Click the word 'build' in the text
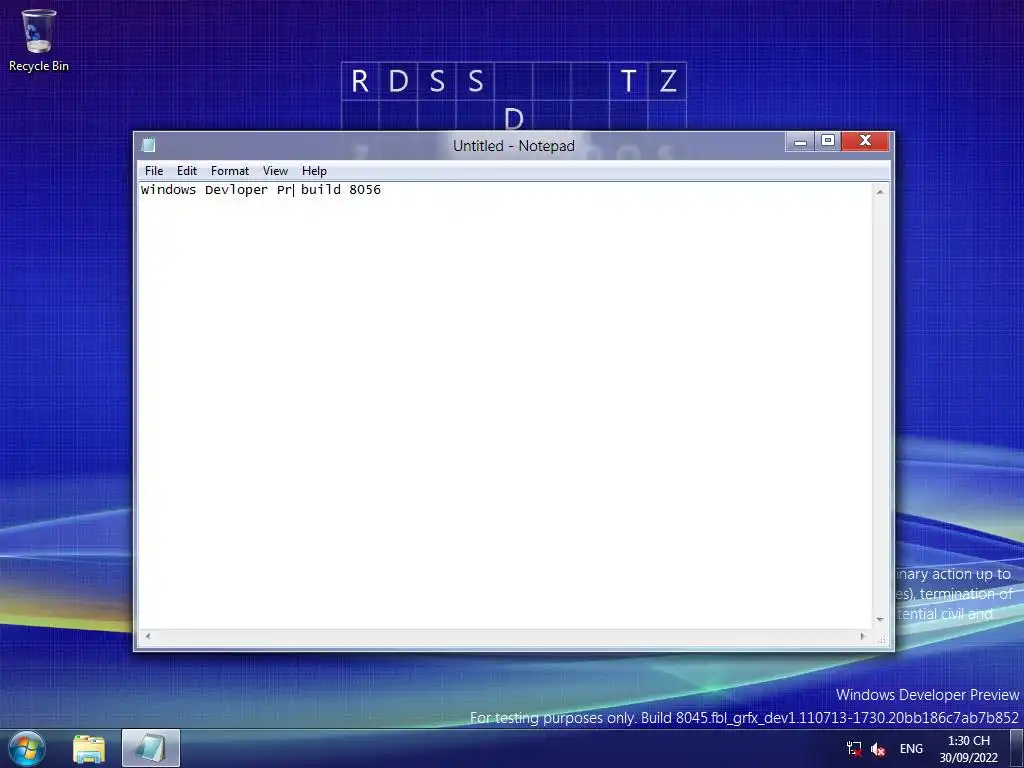 (321, 189)
